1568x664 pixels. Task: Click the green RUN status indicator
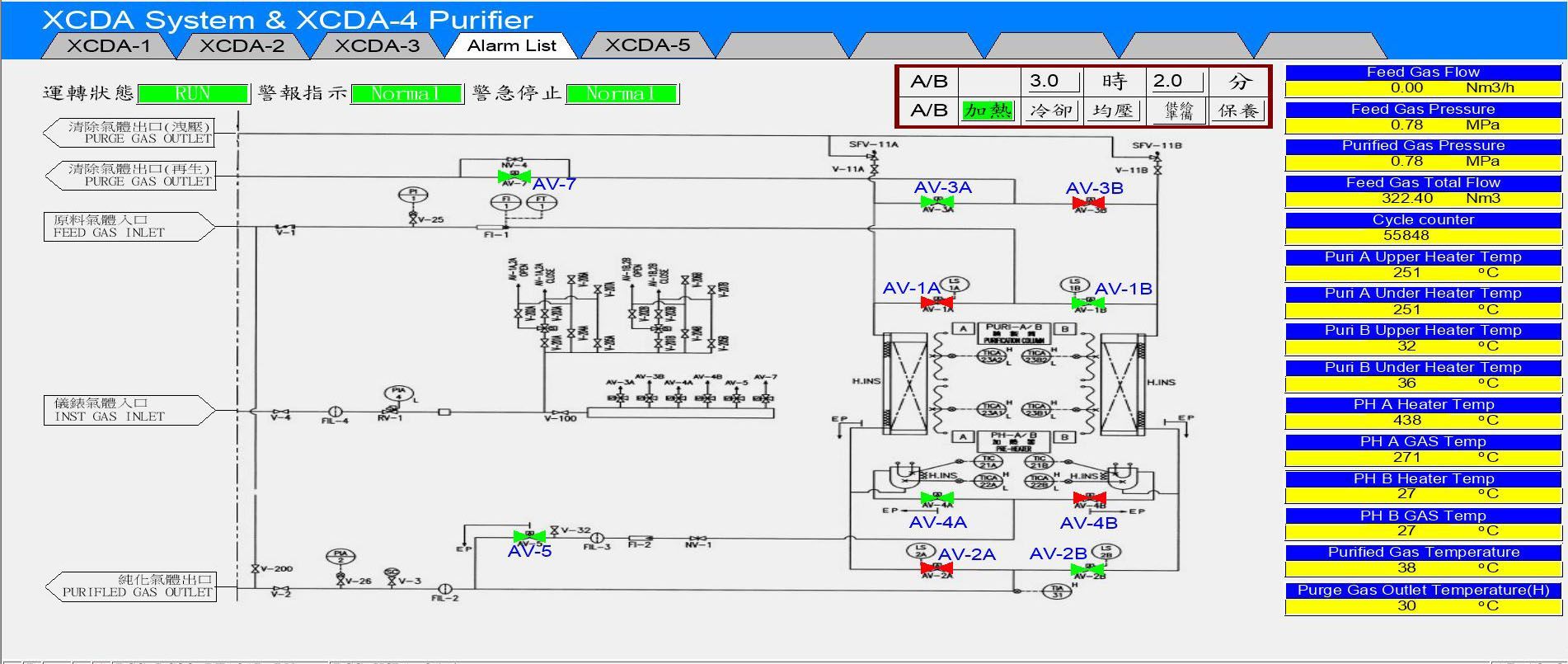pos(193,94)
